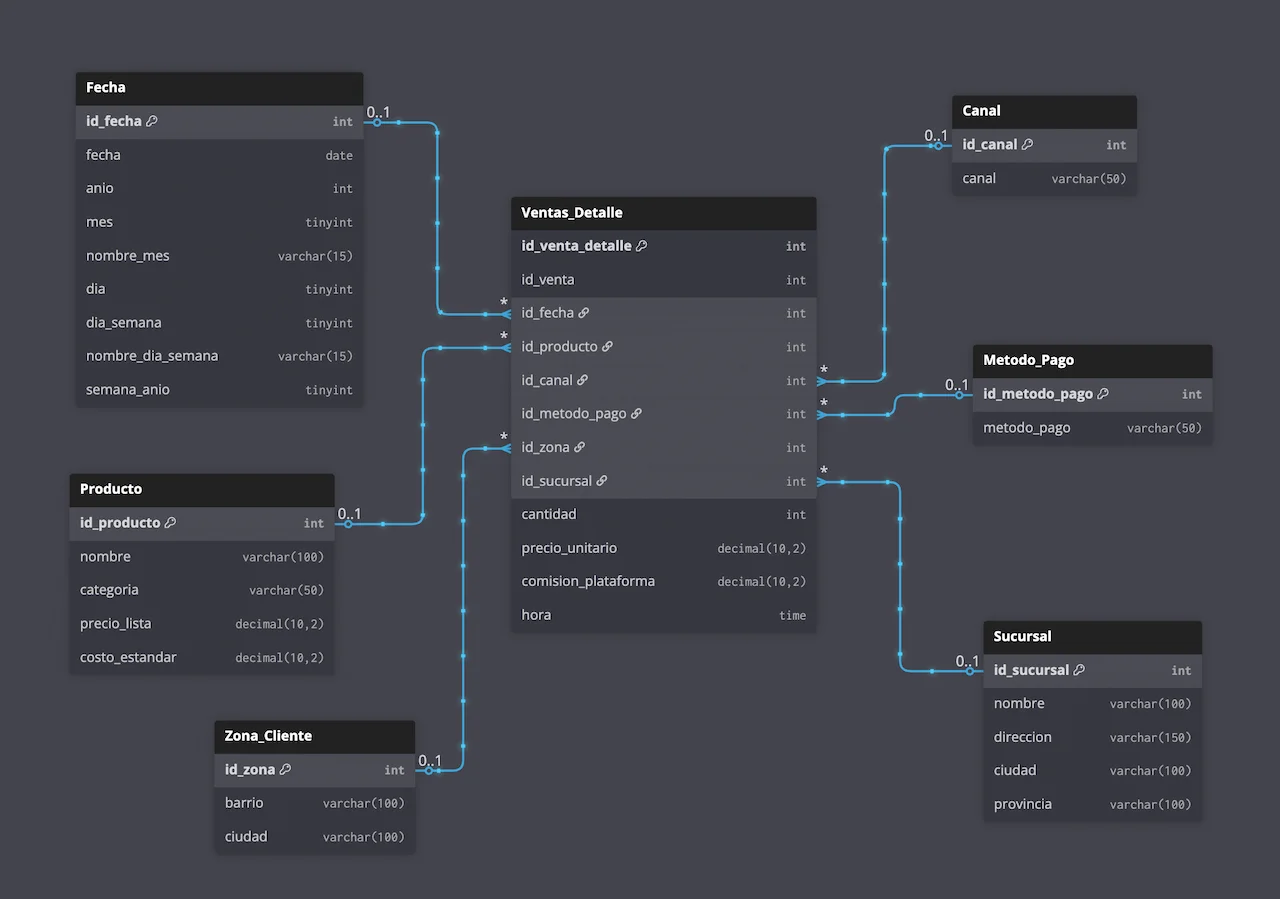Screen dimensions: 1280x899
Task: Click the 0..1 cardinality label near Sucursal
Action: coord(966,661)
